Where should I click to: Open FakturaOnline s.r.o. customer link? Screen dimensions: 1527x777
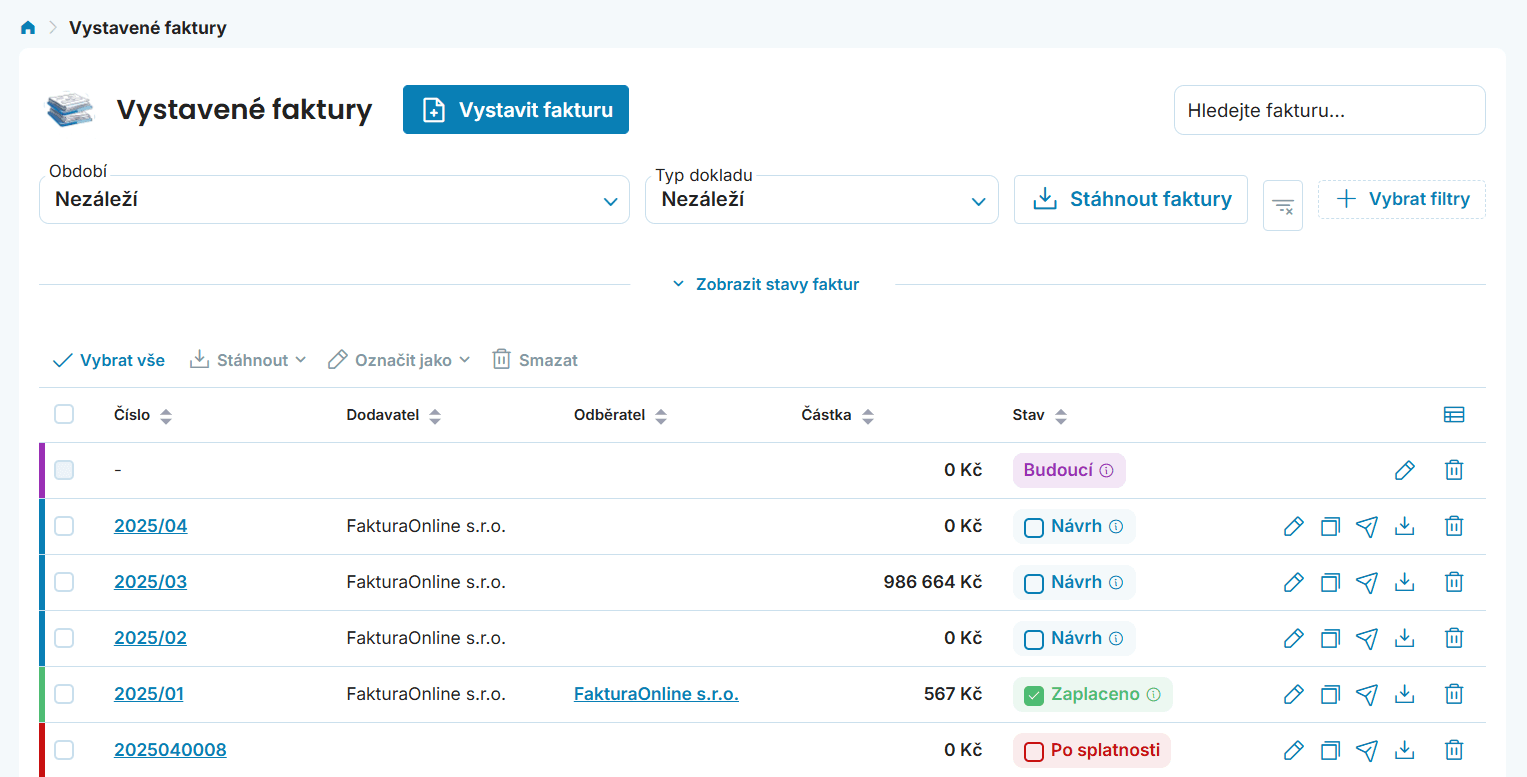click(656, 694)
